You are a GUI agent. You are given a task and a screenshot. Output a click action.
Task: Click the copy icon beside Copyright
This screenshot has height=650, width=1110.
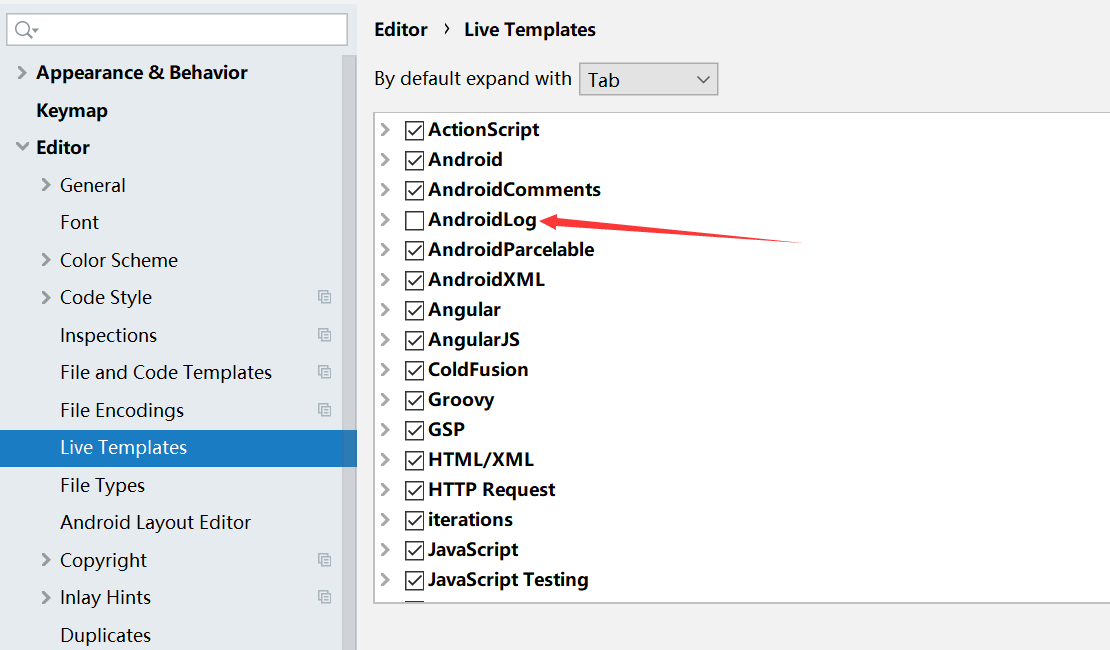(x=324, y=560)
